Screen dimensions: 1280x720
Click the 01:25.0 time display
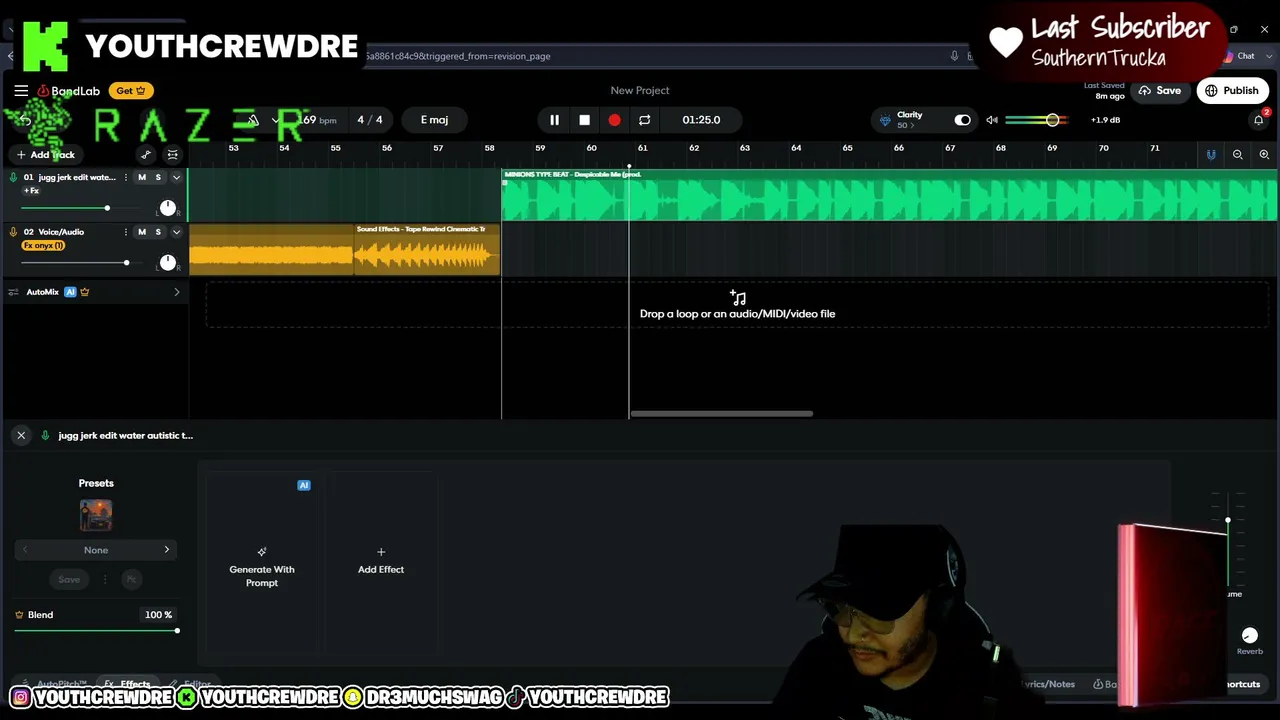pos(701,120)
